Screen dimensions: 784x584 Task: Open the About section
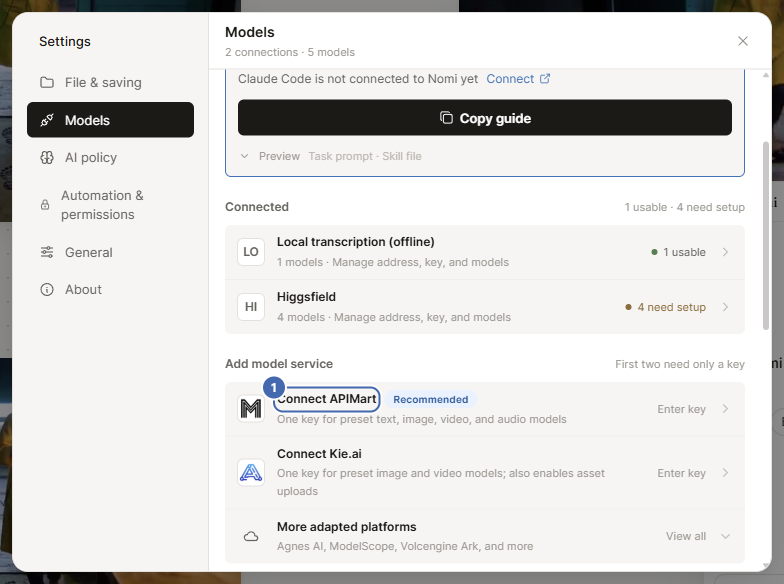pyautogui.click(x=110, y=290)
